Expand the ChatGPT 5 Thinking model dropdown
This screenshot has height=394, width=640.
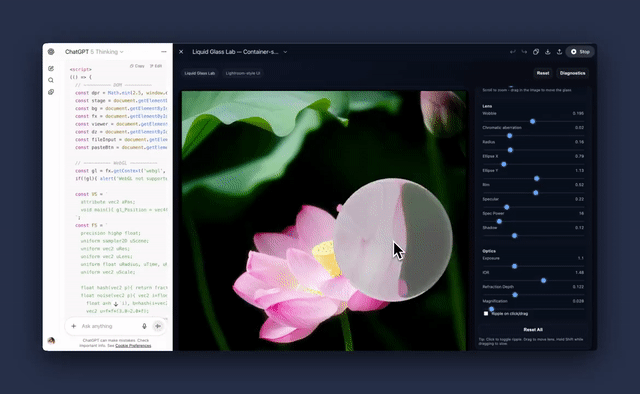[x=94, y=52]
